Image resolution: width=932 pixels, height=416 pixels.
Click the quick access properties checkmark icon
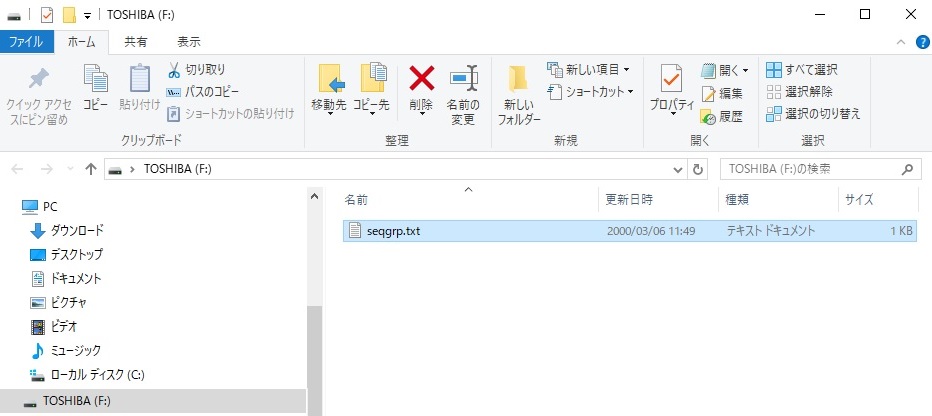click(47, 15)
